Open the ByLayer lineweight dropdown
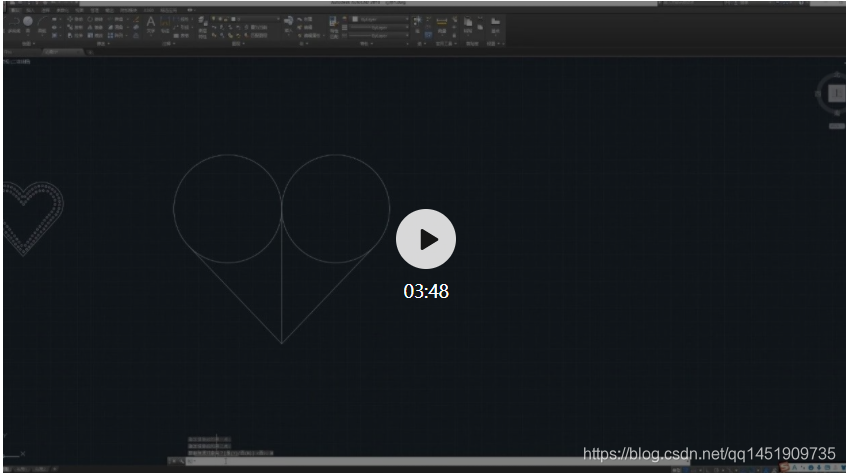The width and height of the screenshot is (846, 473). [x=380, y=27]
